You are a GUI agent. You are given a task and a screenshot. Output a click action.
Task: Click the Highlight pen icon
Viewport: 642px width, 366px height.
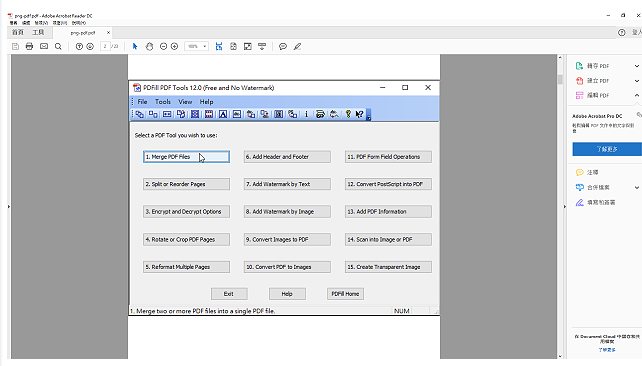297,46
